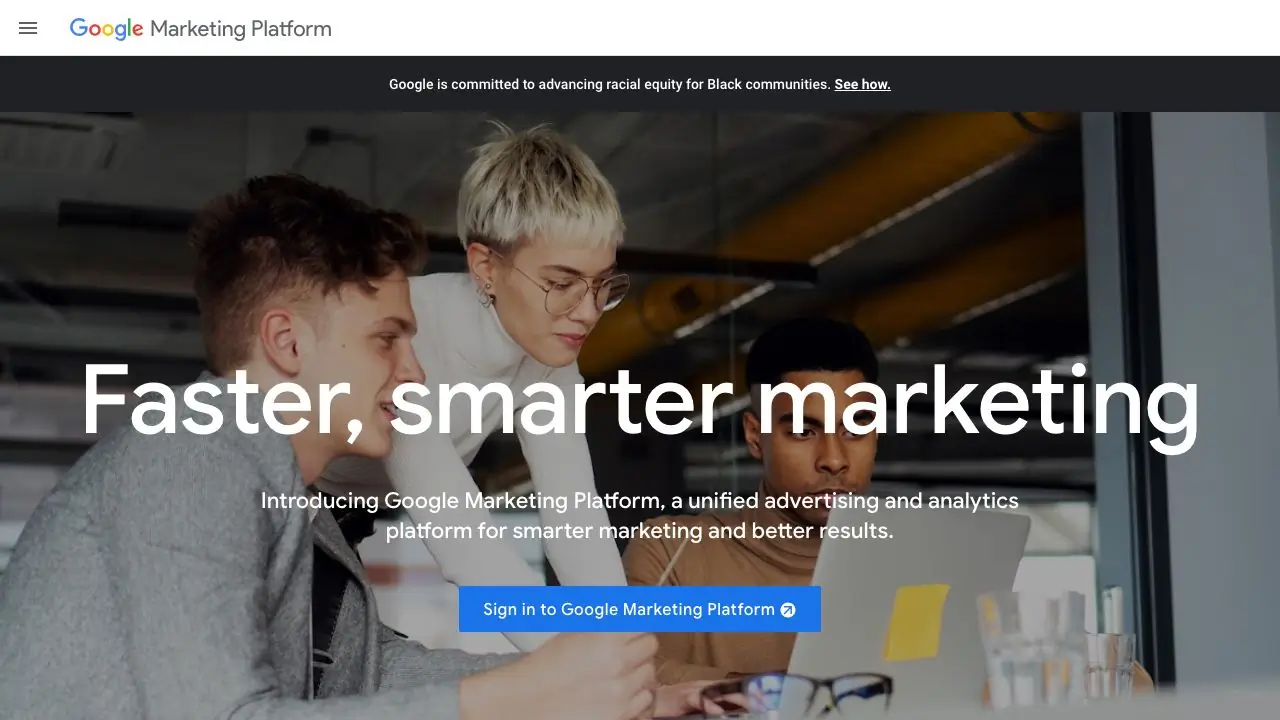Click the word "Google" in the dark banner
1280x720 pixels.
click(x=411, y=84)
